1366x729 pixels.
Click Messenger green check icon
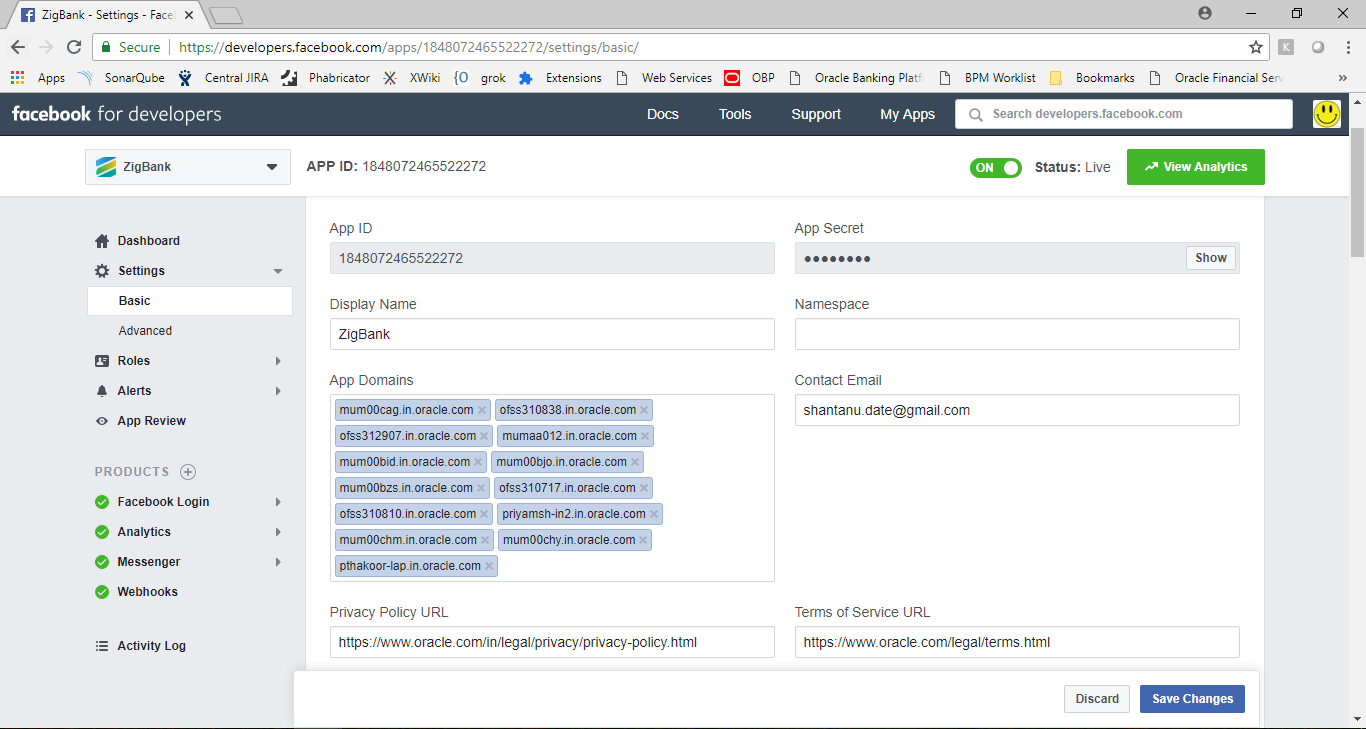(102, 562)
